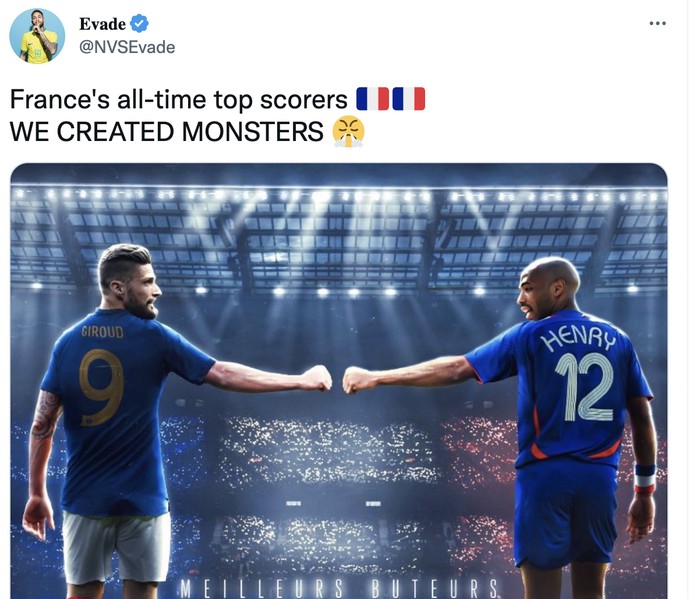Select the "WE CREATED MONSTERS" text
Image resolution: width=700 pixels, height=599 pixels.
(167, 132)
